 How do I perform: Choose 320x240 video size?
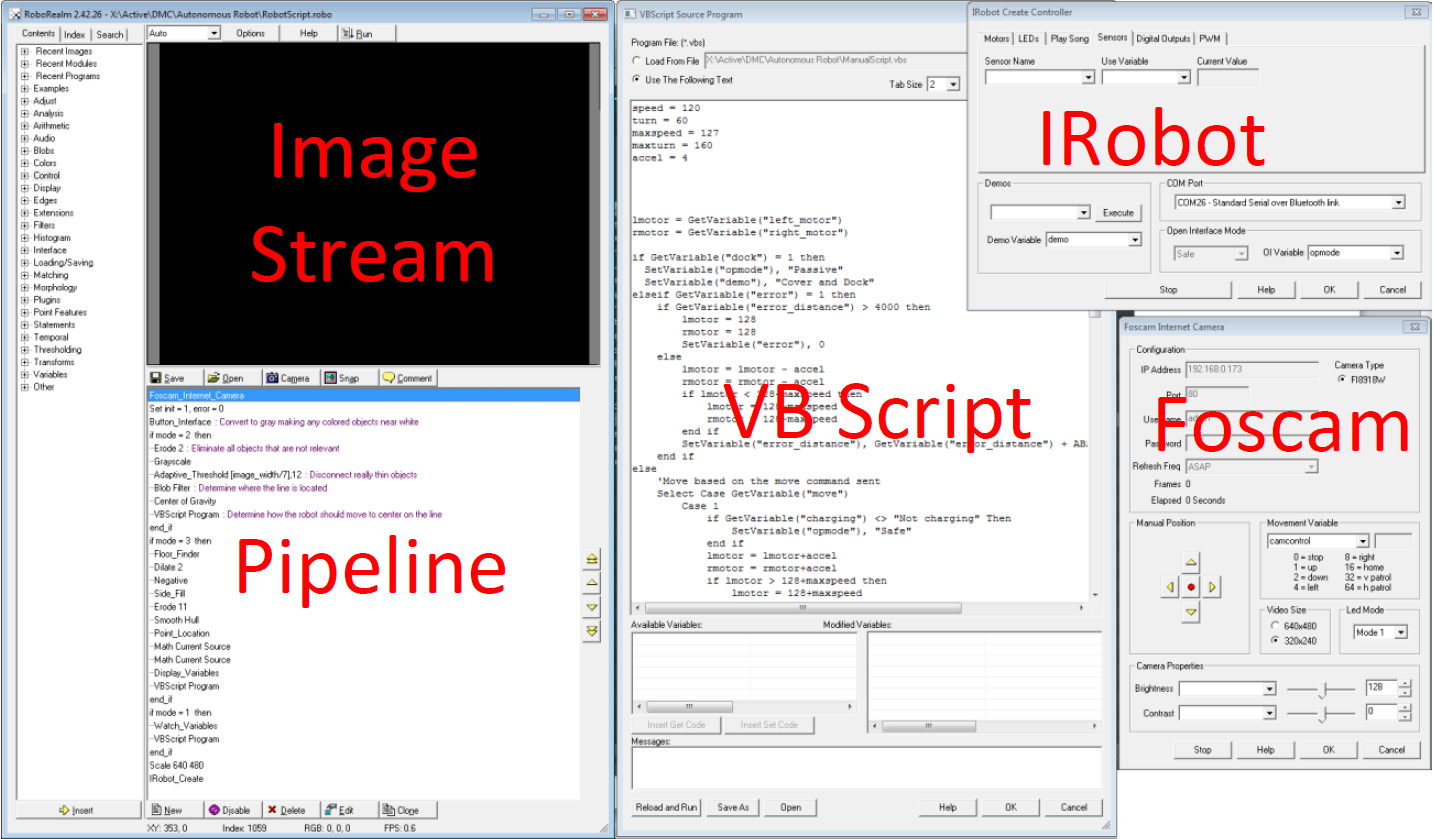coord(1274,640)
